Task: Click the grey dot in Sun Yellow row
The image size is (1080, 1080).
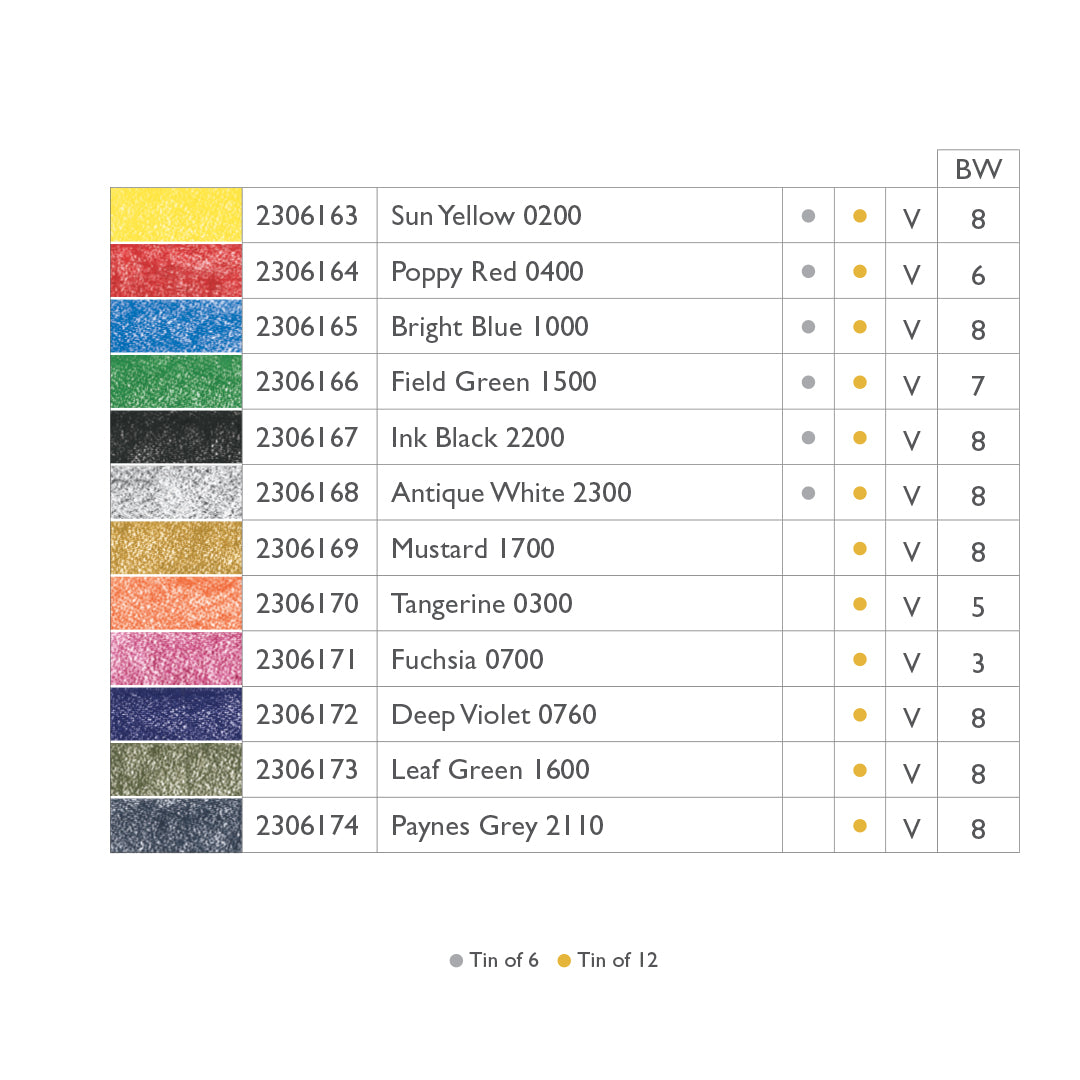Action: [808, 215]
